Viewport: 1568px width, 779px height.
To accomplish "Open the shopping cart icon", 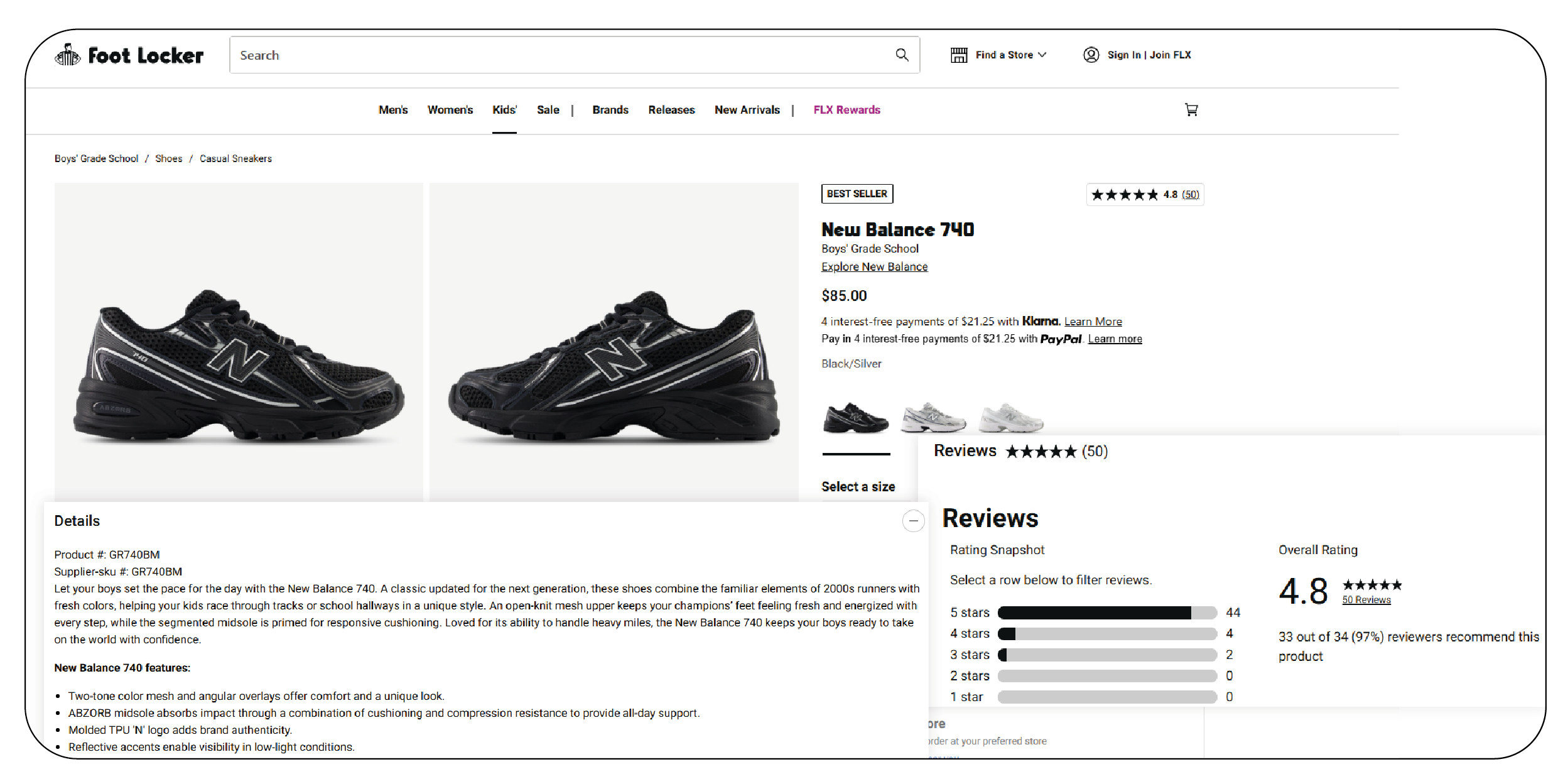I will pos(1191,110).
